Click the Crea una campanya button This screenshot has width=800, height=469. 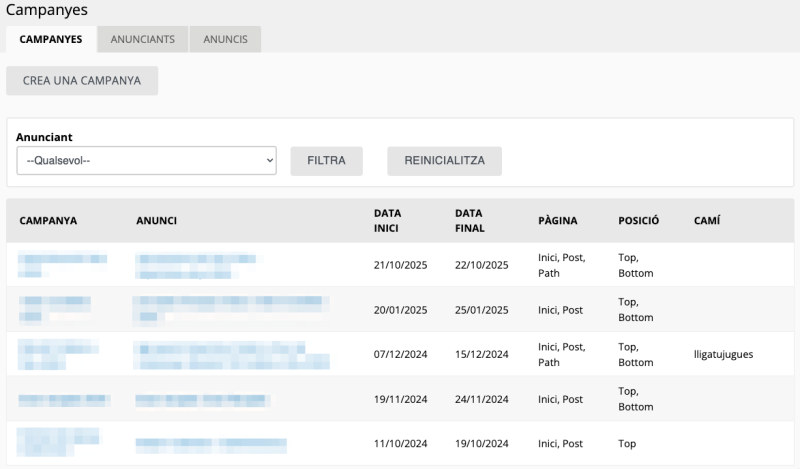pos(82,80)
